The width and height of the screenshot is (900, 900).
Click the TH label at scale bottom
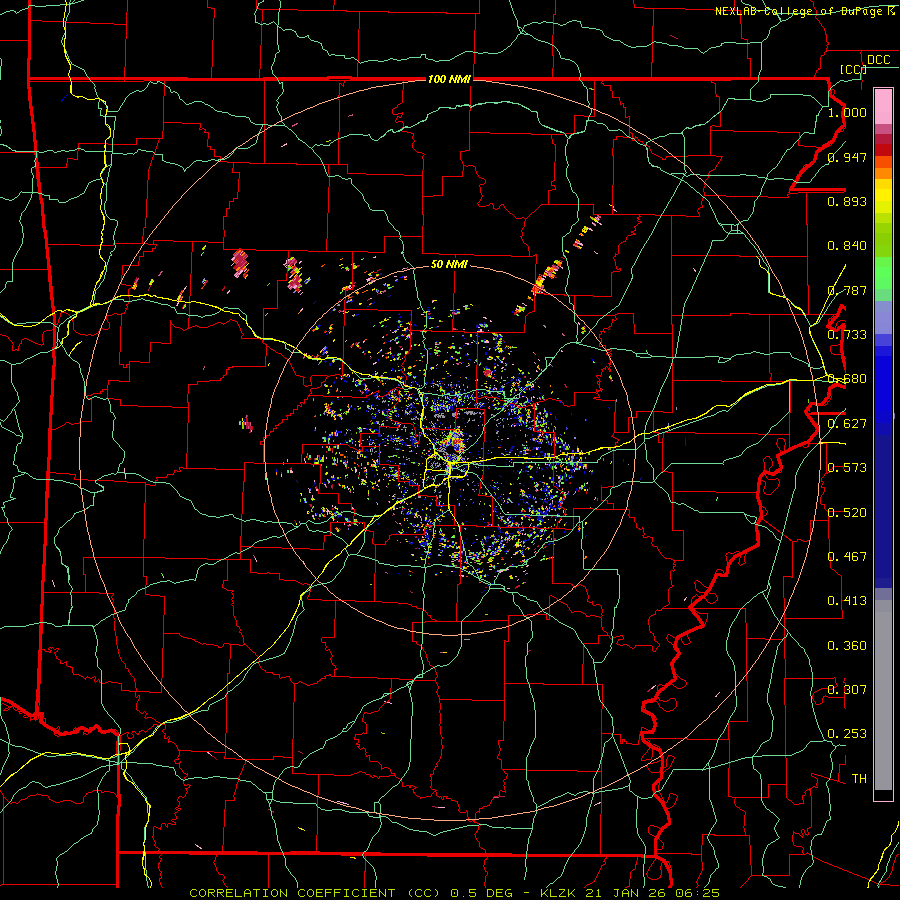click(859, 779)
